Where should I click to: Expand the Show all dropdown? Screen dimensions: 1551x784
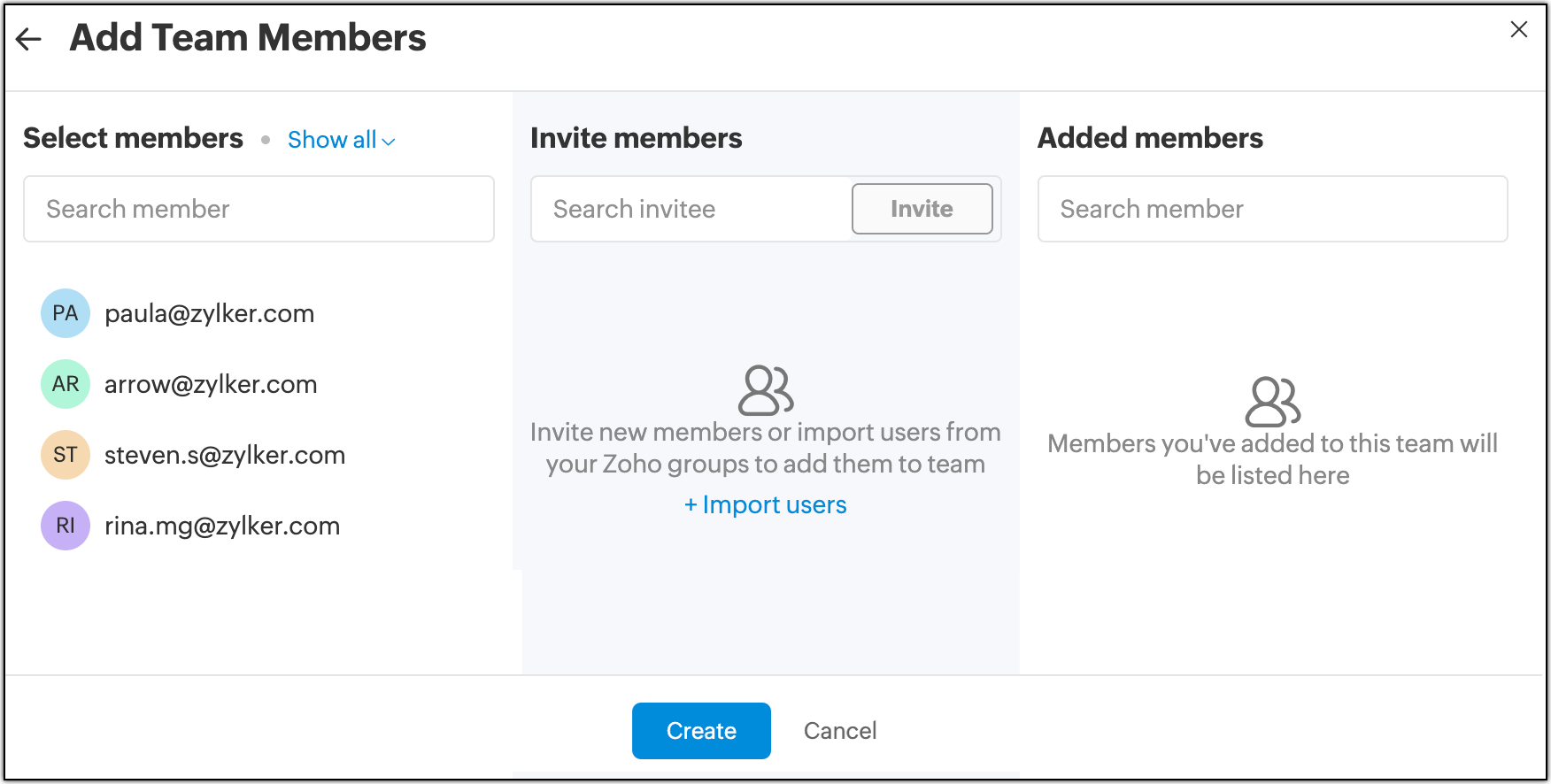click(342, 140)
